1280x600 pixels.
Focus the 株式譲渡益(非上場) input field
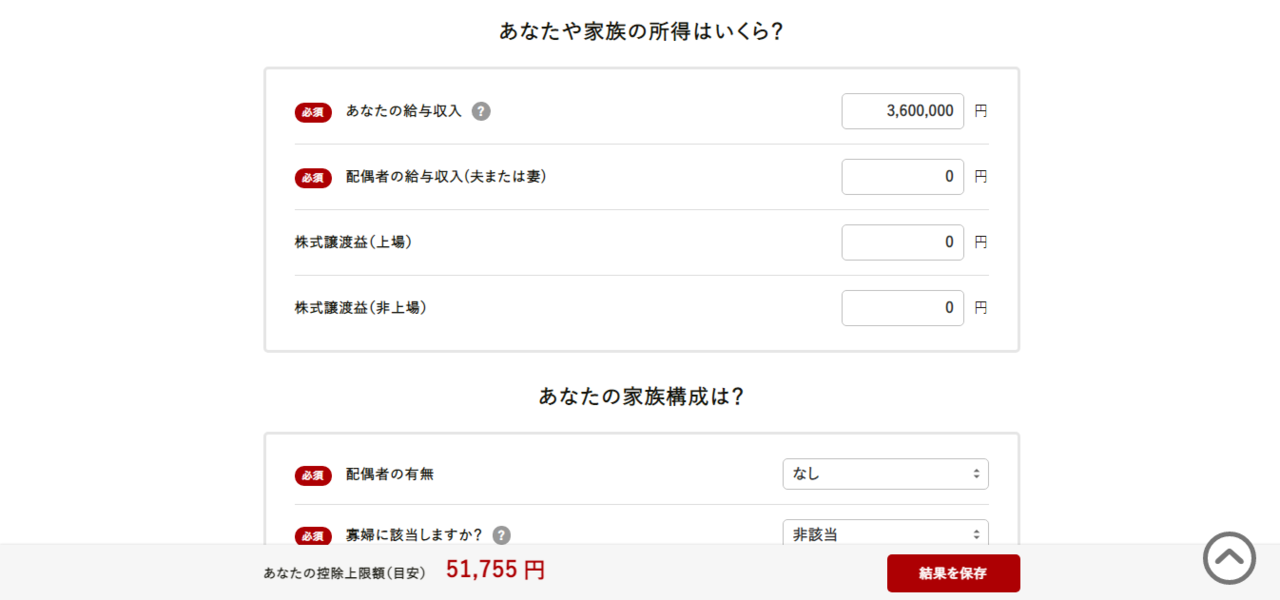903,308
